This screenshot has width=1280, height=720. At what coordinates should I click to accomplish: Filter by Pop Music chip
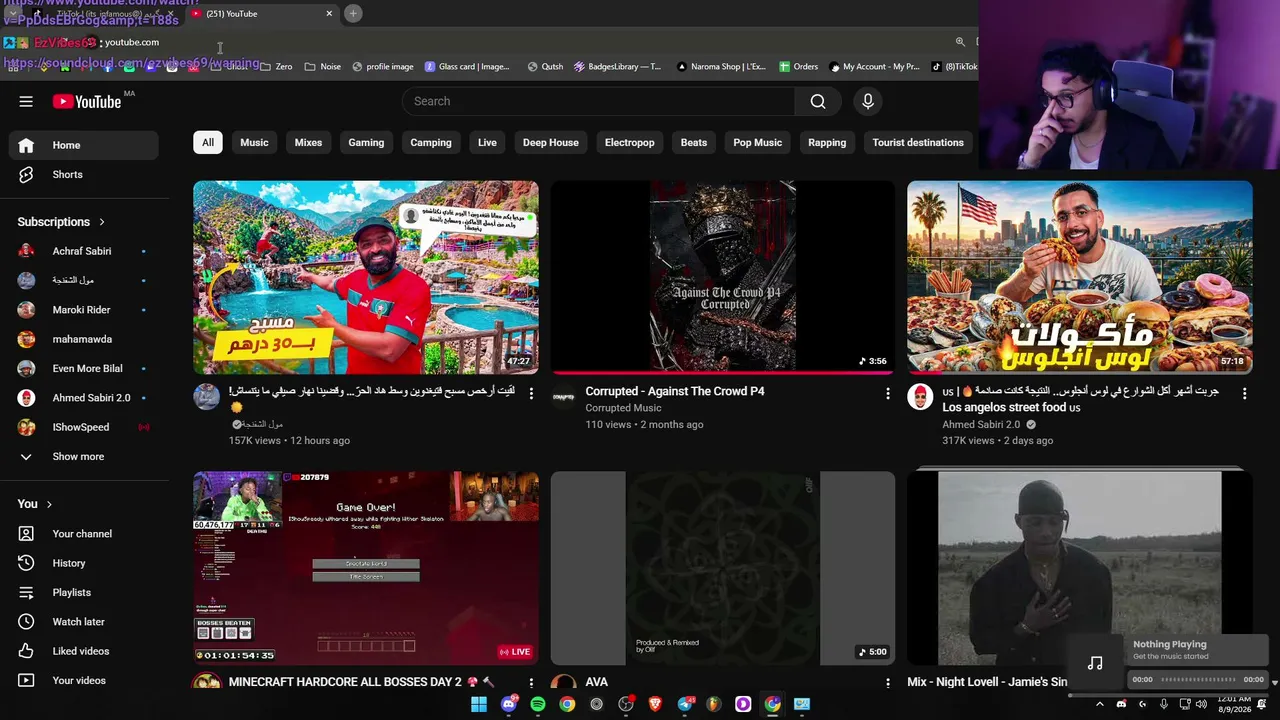(x=758, y=142)
